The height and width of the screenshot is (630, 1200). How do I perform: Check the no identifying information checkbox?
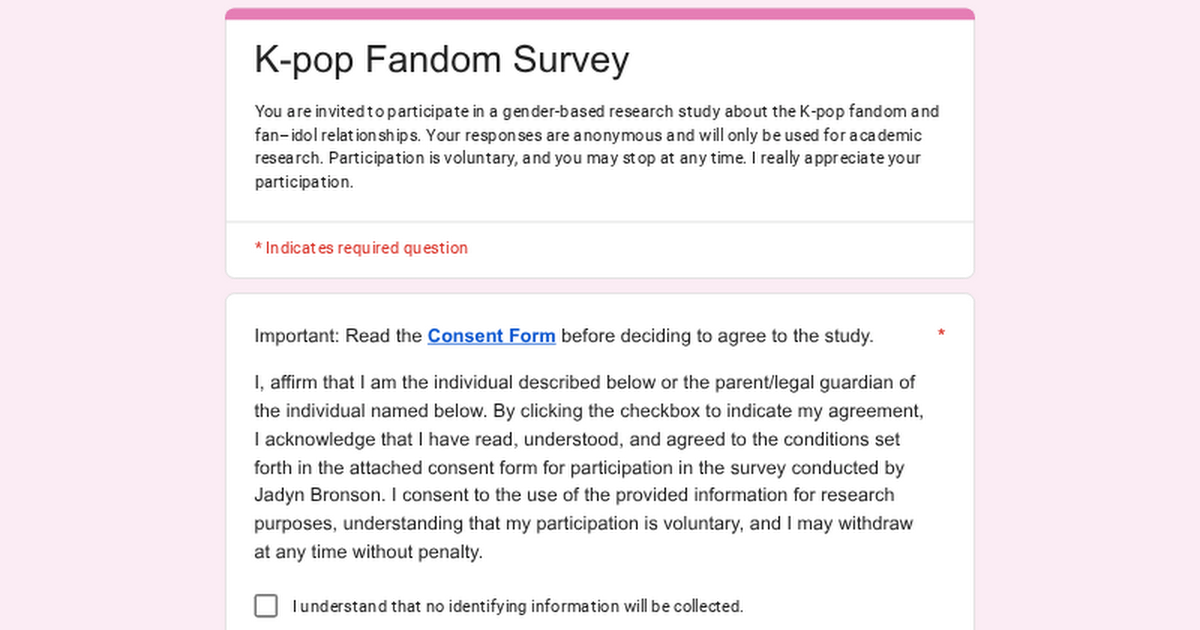[266, 606]
